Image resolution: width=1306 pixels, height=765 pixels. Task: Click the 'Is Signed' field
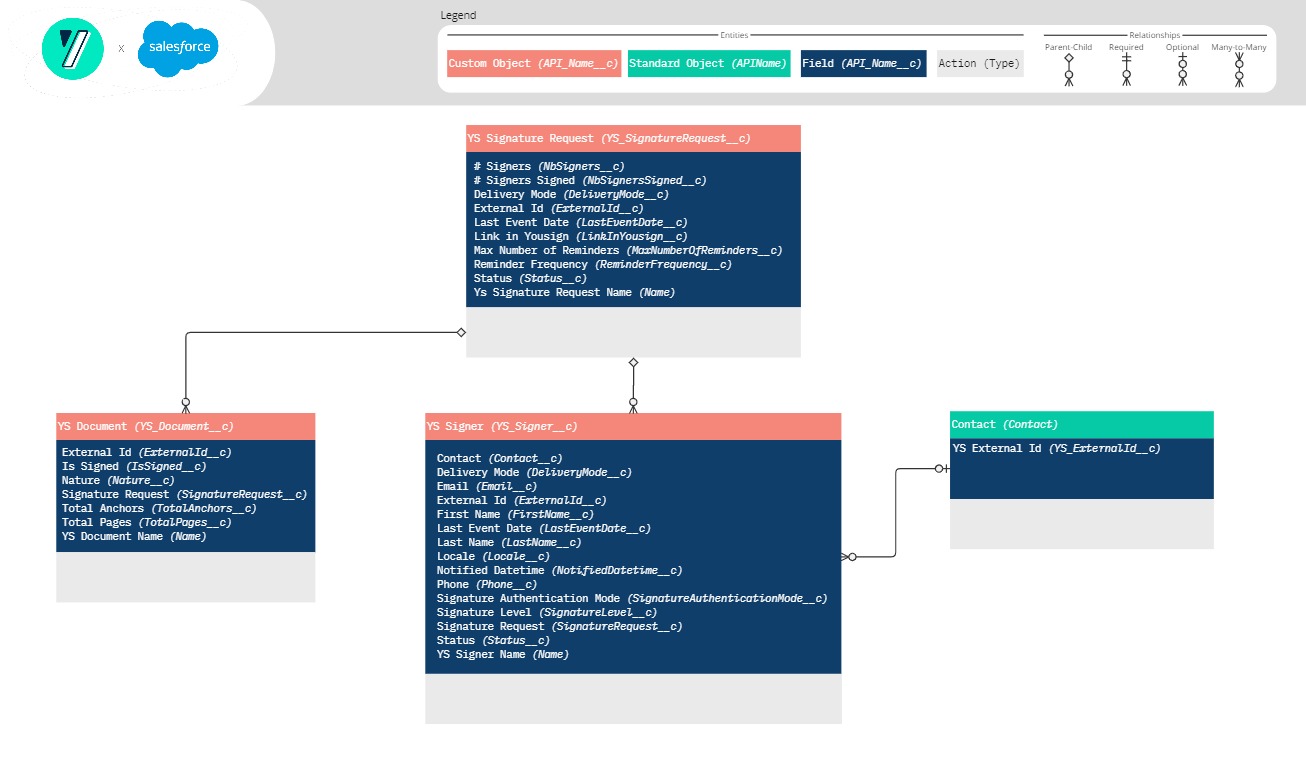coord(134,466)
